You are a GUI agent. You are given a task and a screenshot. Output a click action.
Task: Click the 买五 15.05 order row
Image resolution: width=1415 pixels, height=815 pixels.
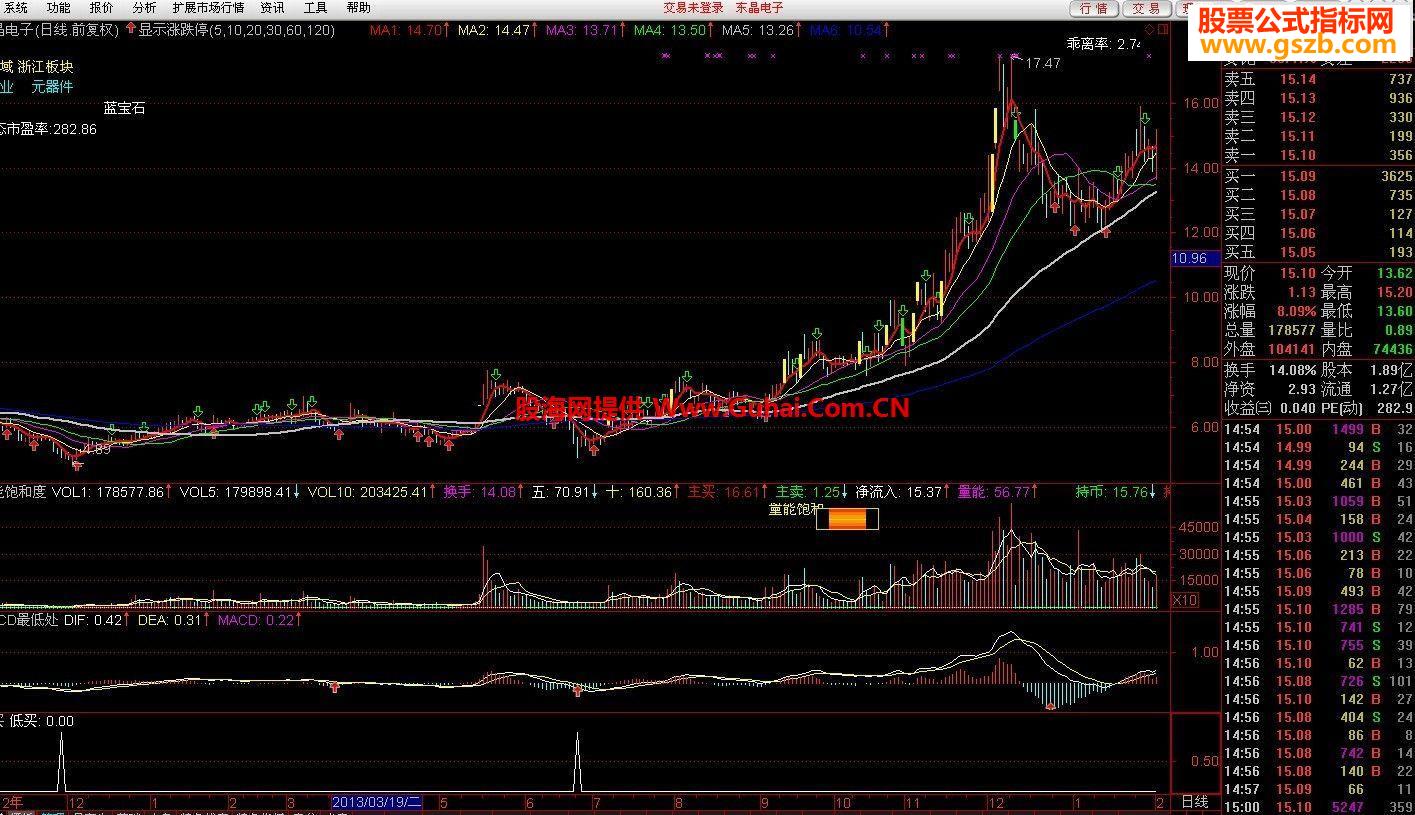tap(1319, 252)
